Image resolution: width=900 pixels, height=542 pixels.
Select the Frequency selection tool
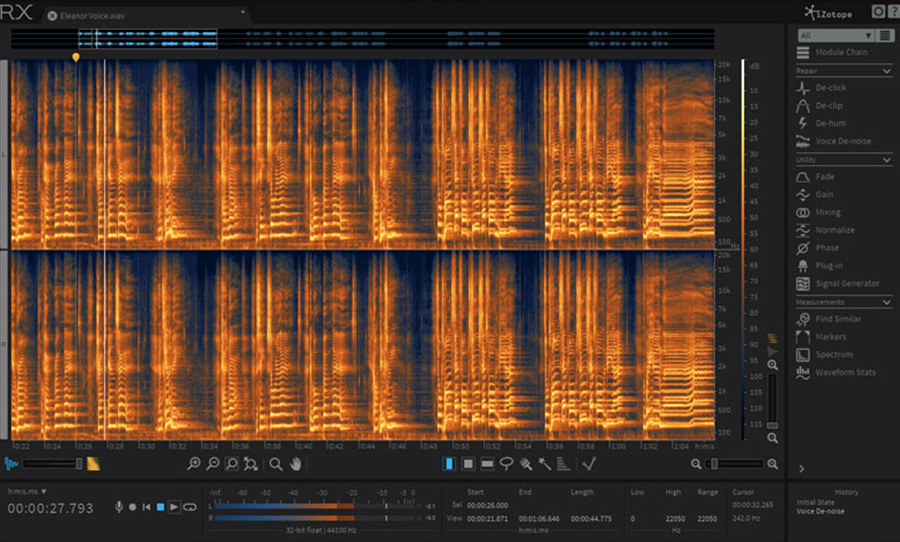click(487, 464)
